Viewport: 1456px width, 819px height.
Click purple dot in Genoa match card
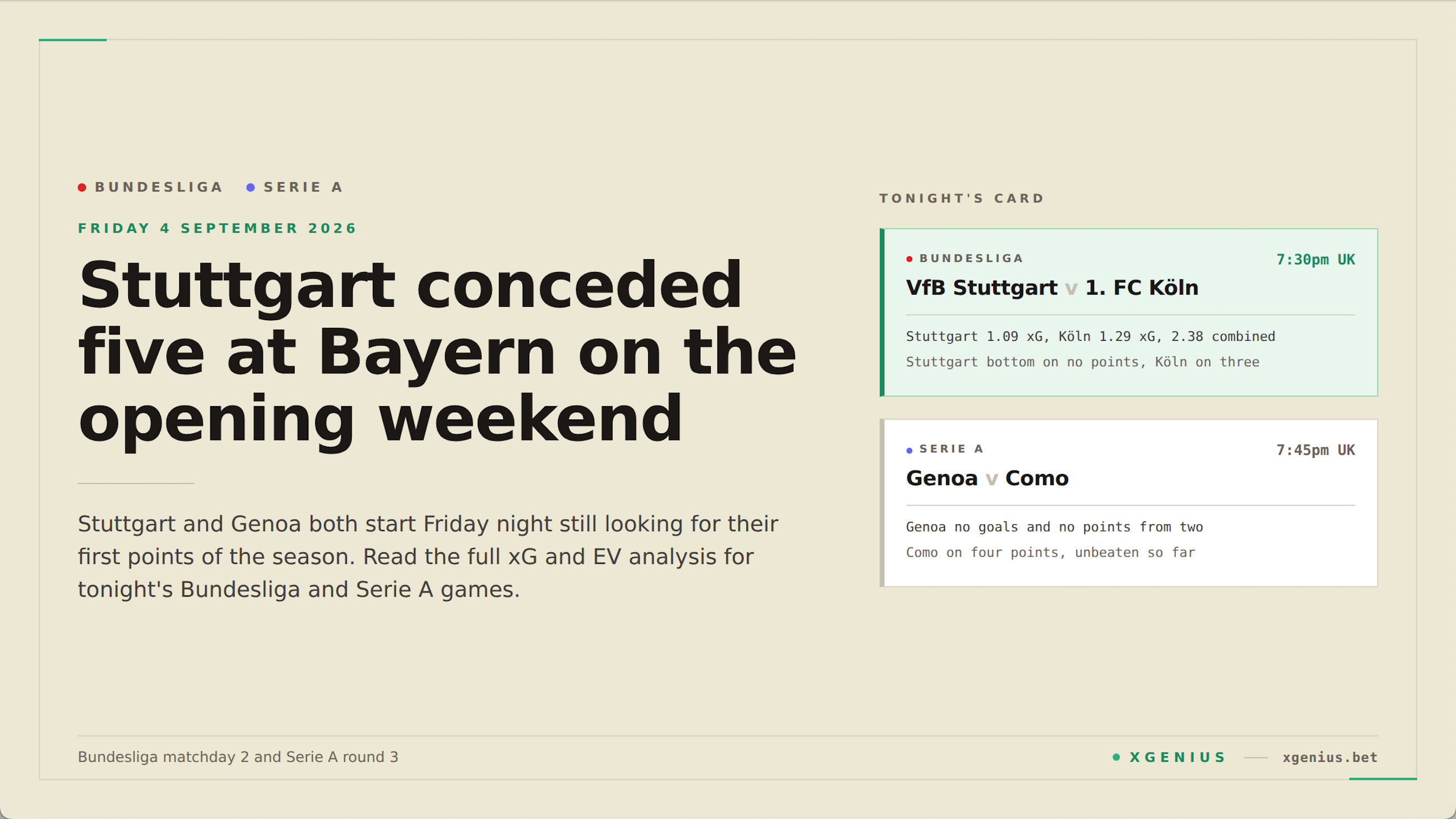pyautogui.click(x=909, y=450)
